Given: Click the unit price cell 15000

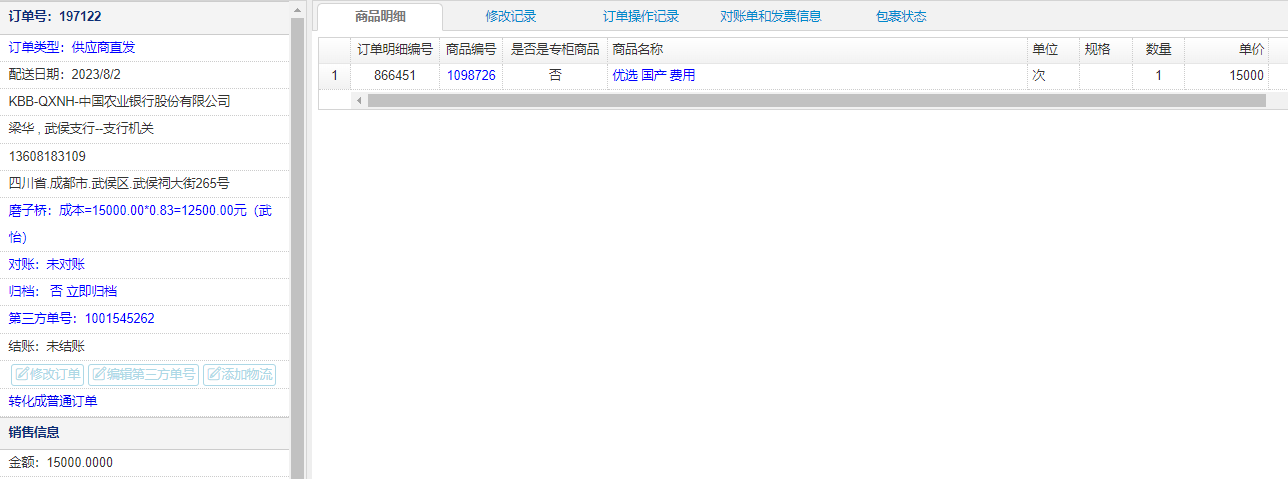Looking at the screenshot, I should pos(1227,75).
